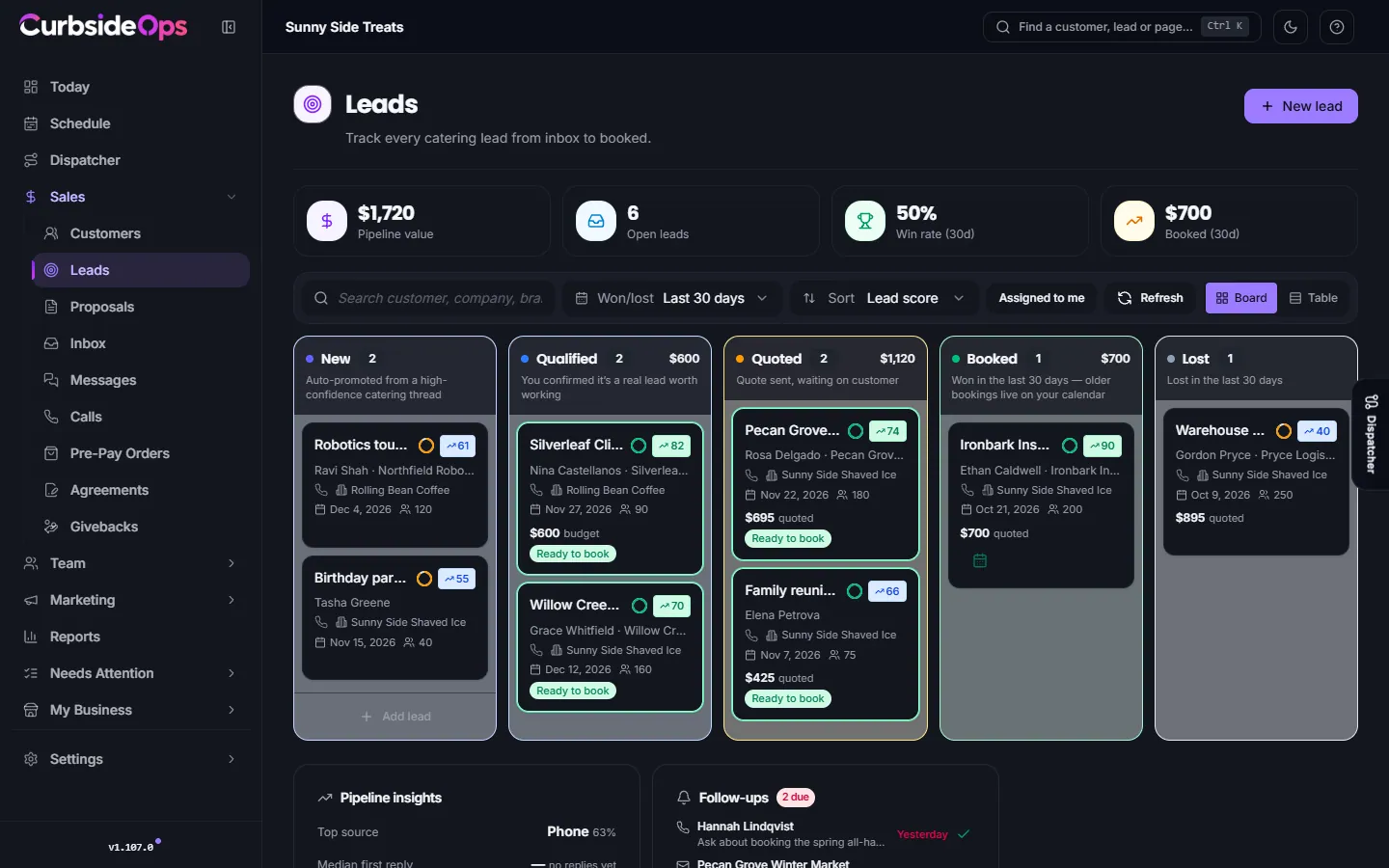Click Ready to book on the Willow Creek card
Image resolution: width=1389 pixels, height=868 pixels.
573,691
